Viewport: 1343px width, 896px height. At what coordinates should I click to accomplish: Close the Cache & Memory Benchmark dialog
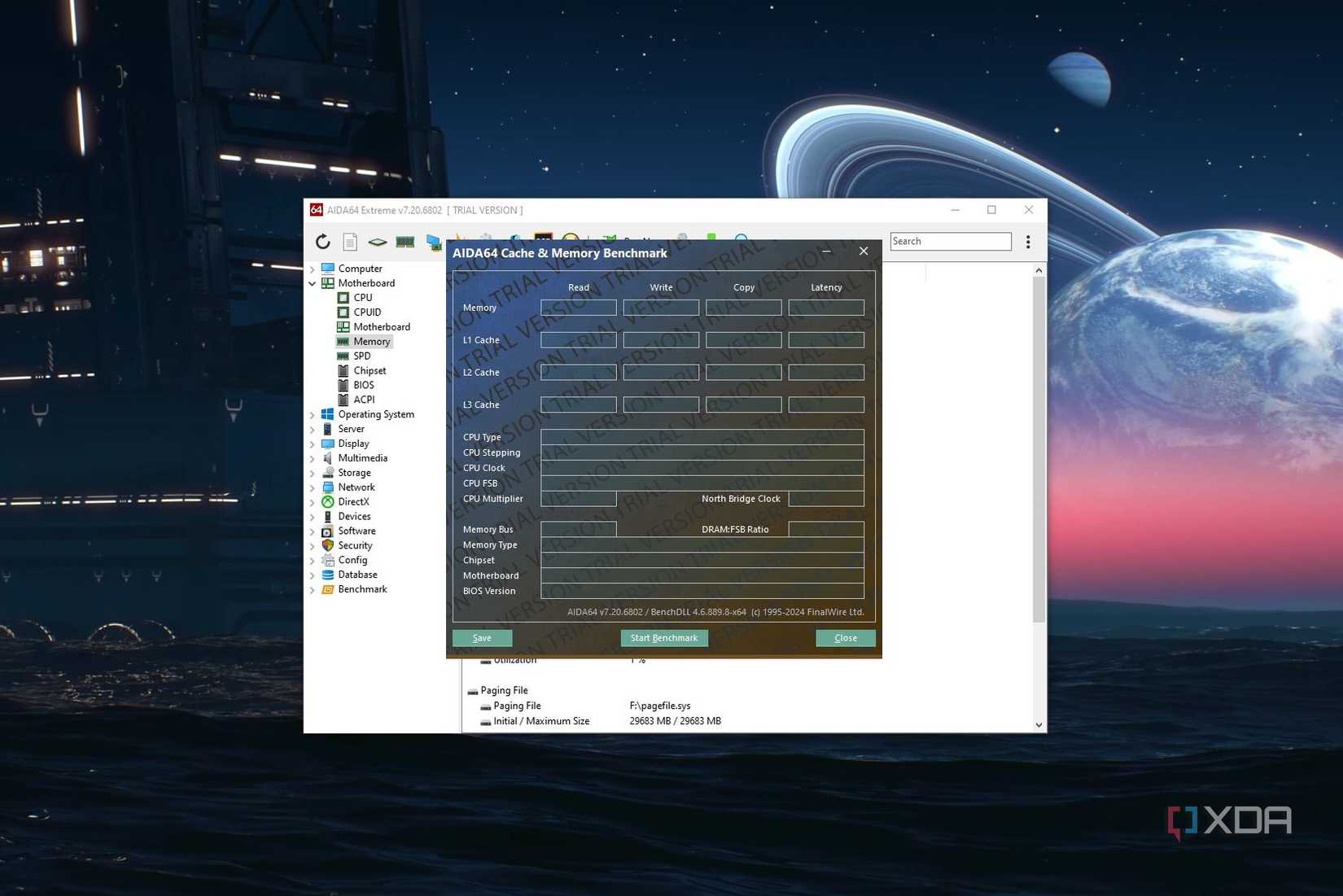863,251
